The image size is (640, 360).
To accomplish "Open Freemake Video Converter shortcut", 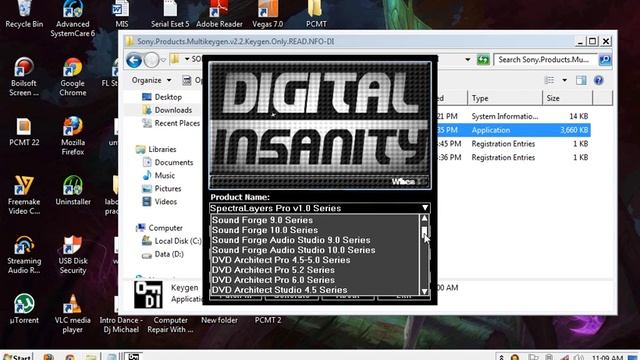I will [x=24, y=195].
